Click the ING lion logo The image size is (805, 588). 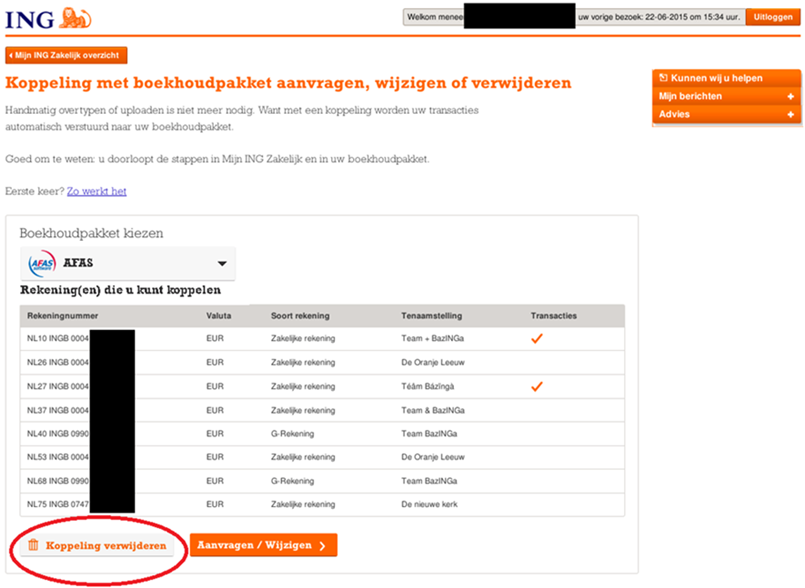[x=75, y=17]
